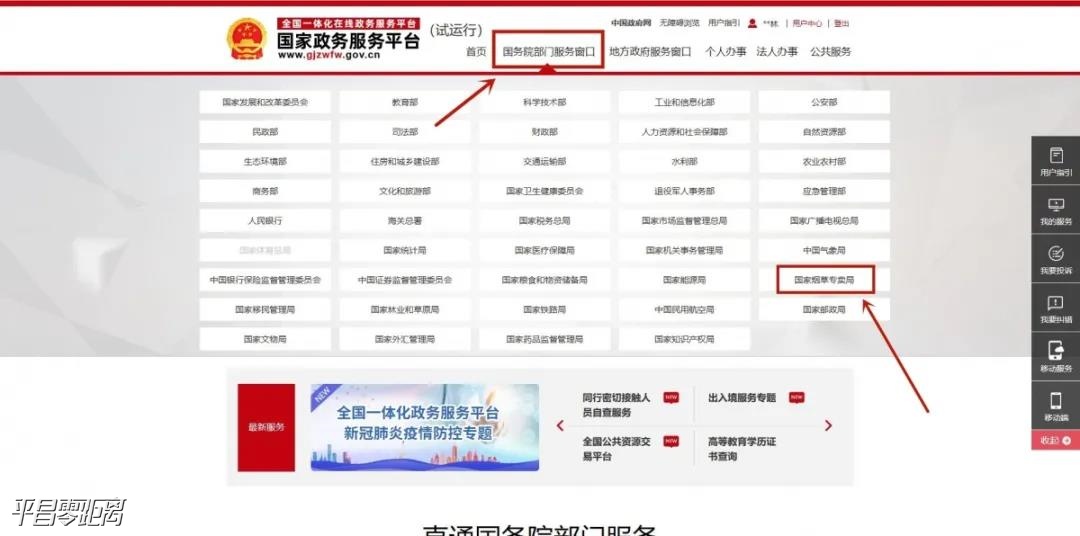Select 公安部

(824, 102)
